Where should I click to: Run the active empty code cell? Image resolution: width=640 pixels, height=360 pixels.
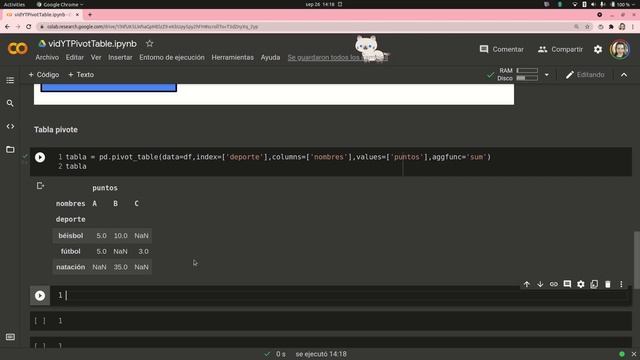[40, 296]
